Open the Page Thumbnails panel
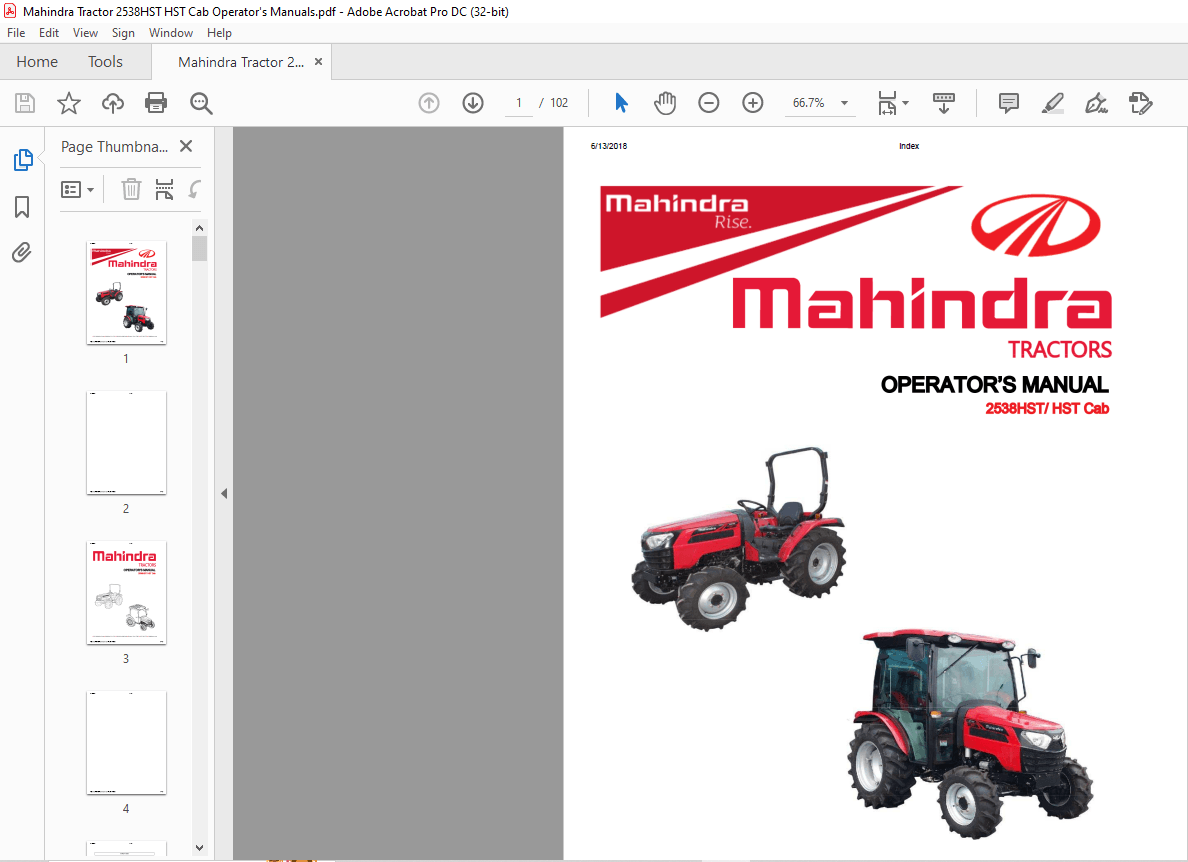The height and width of the screenshot is (862, 1188). coord(22,159)
